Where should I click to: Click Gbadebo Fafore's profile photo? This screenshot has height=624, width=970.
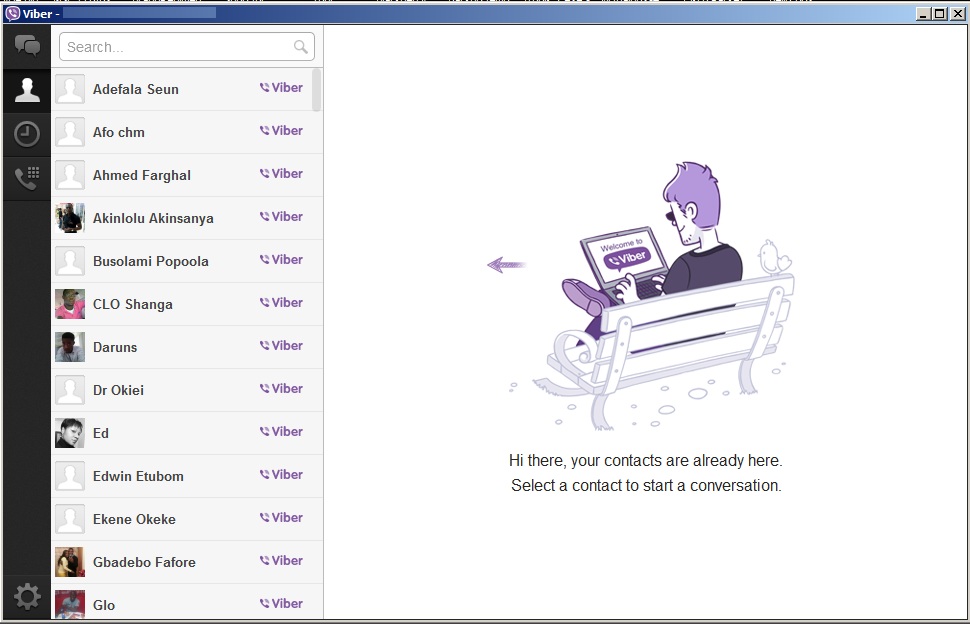coord(70,562)
